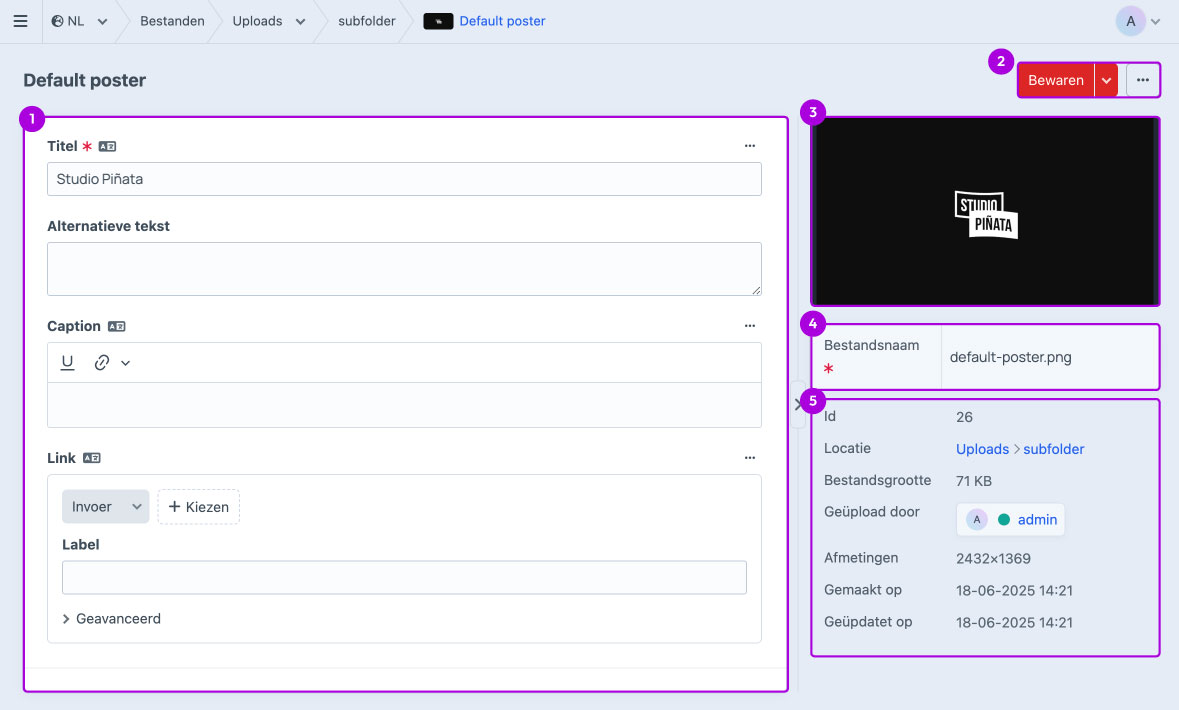Click the Studio Piñata image preview
The image size is (1179, 710).
pyautogui.click(x=985, y=211)
